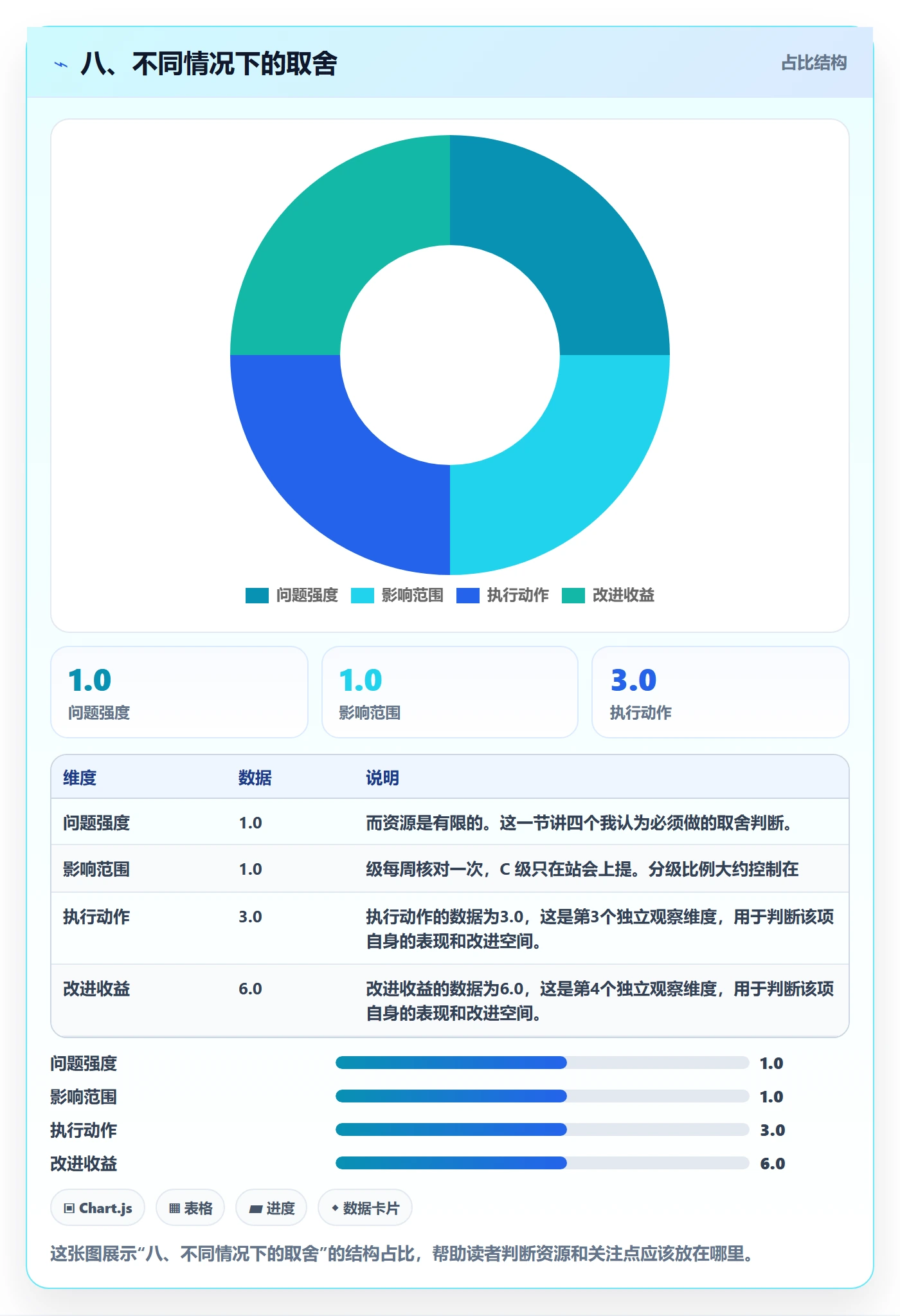Select the 影响范围 table row cell
This screenshot has width=900, height=1316.
[x=96, y=869]
